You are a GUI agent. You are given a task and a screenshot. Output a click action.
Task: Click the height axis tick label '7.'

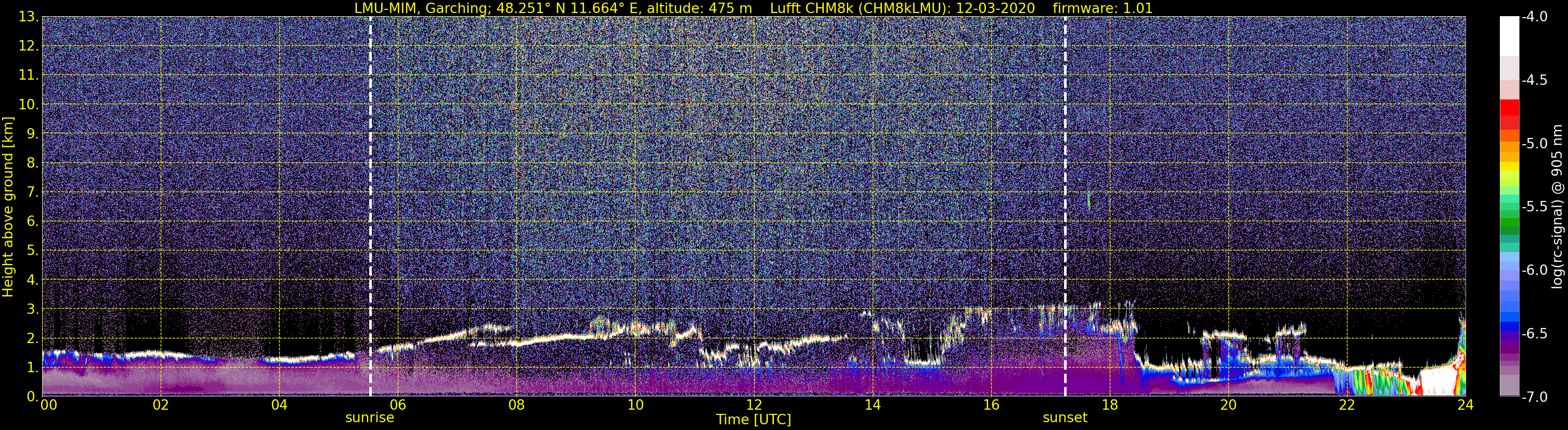point(32,193)
